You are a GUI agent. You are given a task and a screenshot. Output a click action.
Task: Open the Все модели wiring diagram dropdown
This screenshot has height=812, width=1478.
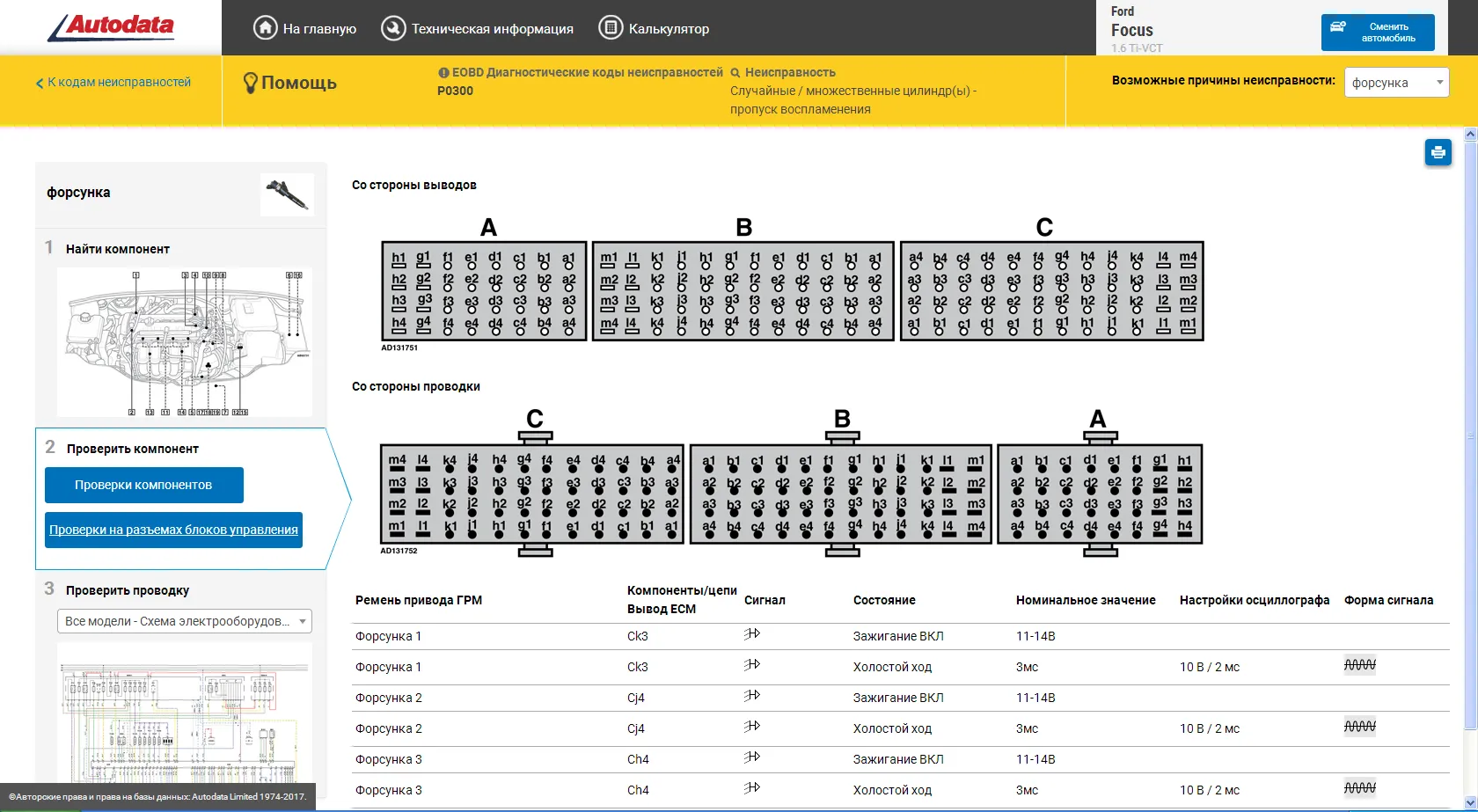click(185, 621)
